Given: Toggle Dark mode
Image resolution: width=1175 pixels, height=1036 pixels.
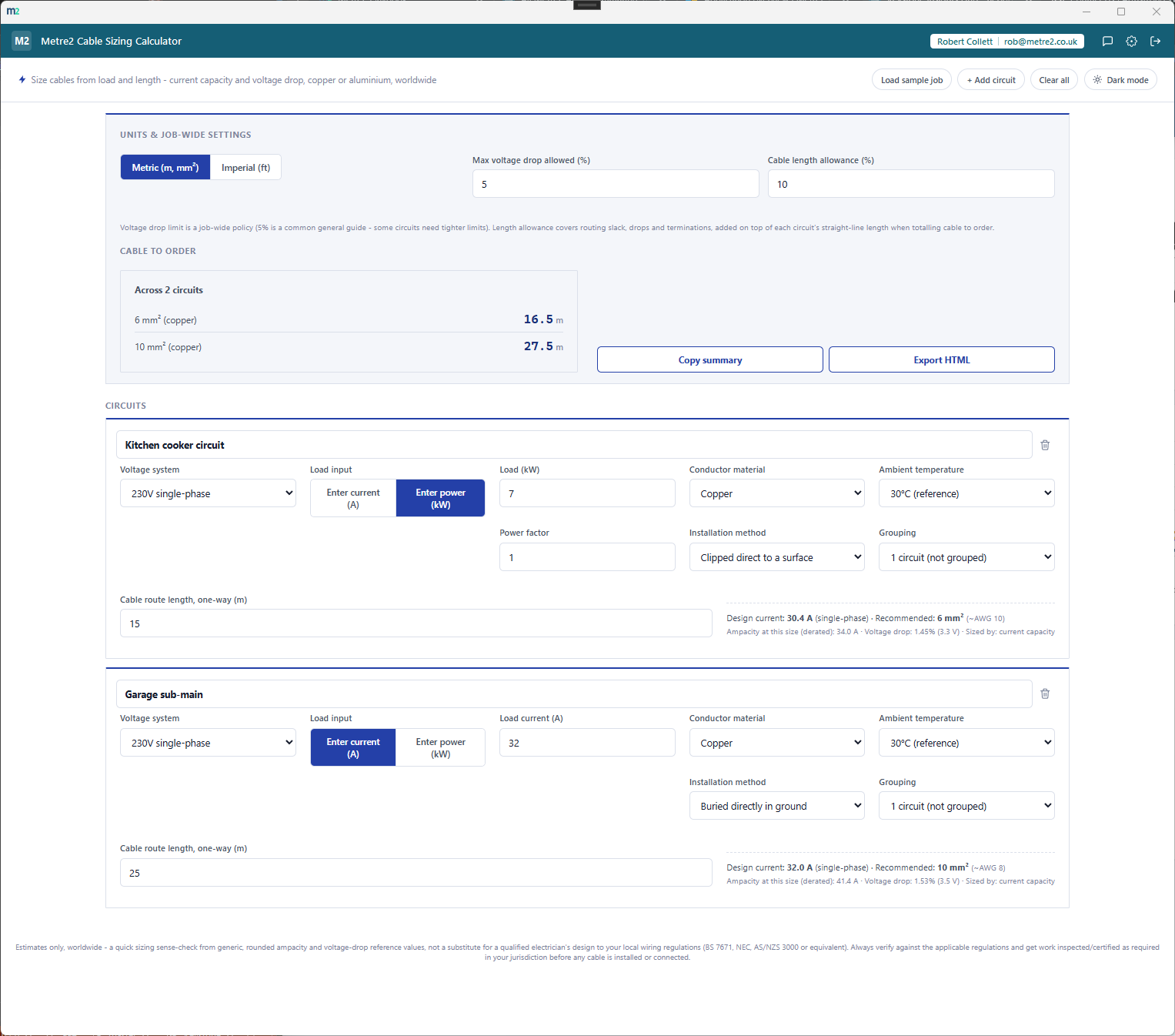Looking at the screenshot, I should [1120, 80].
